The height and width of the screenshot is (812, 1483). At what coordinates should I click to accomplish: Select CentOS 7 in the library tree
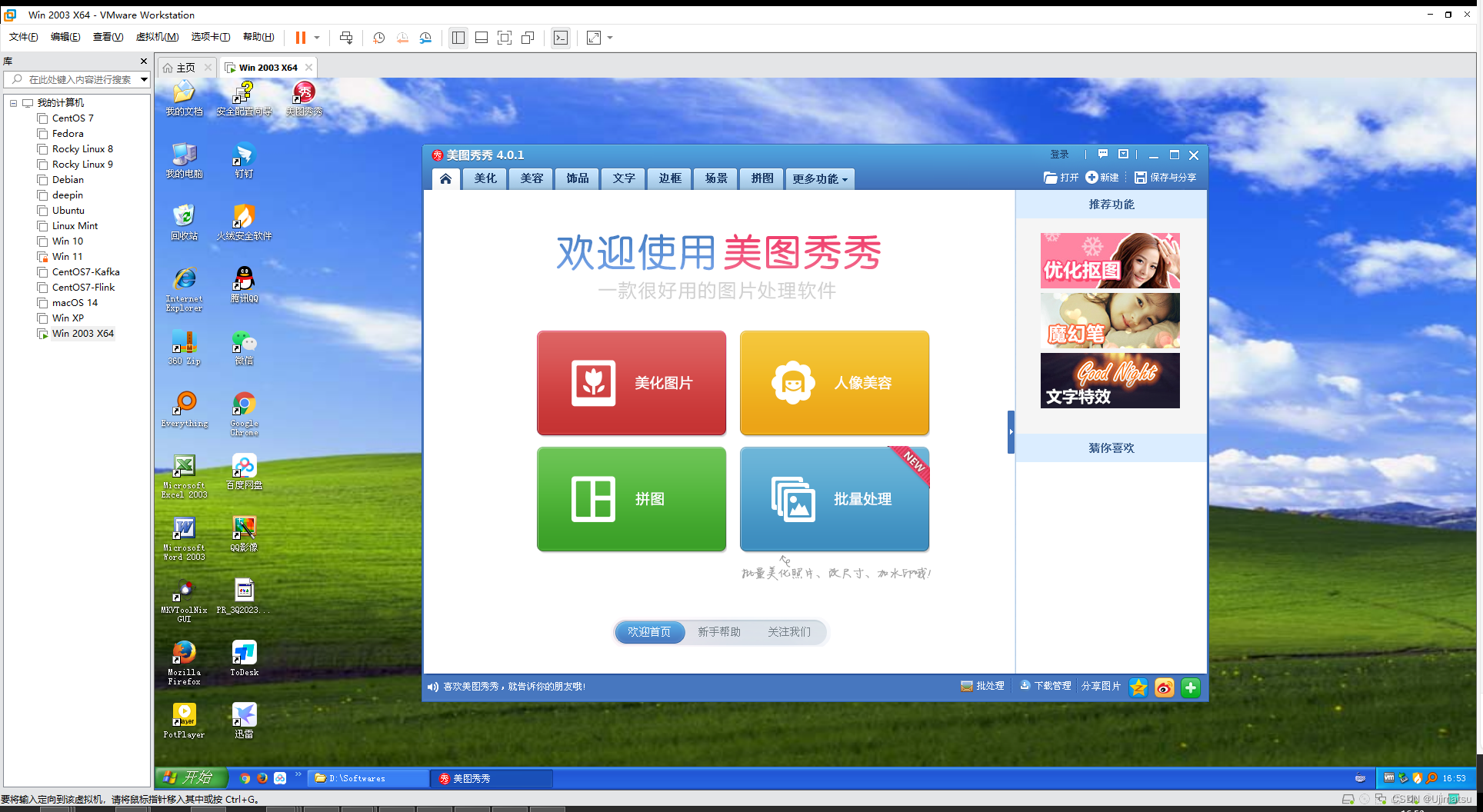pyautogui.click(x=73, y=118)
